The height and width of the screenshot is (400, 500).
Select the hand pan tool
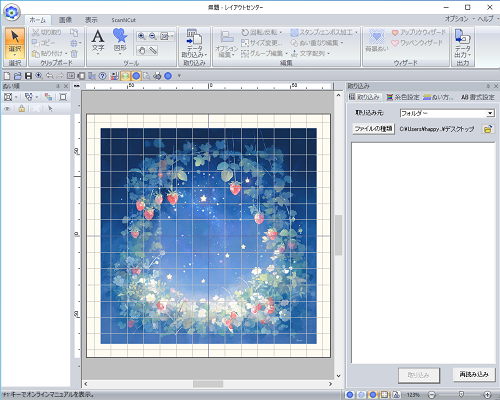(142, 51)
